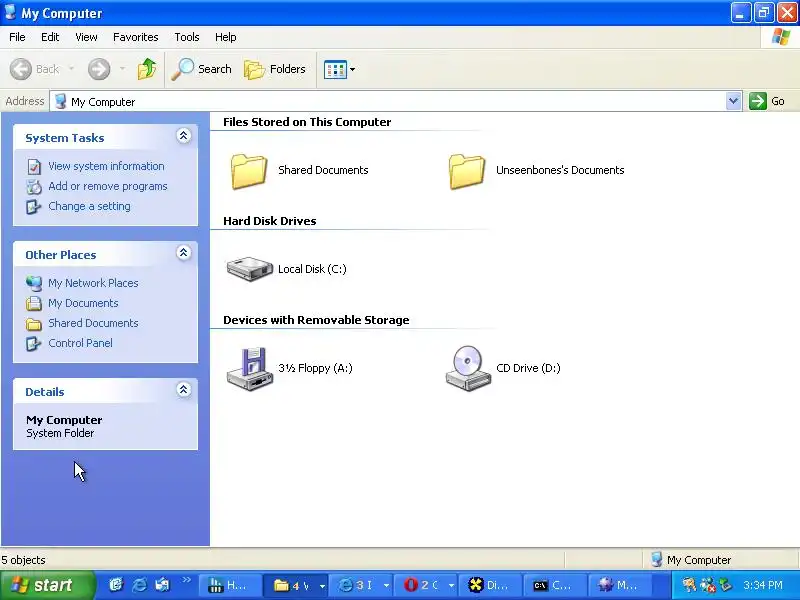Open Shared Documents link in Other Places
Viewport: 800px width, 600px height.
coord(93,323)
